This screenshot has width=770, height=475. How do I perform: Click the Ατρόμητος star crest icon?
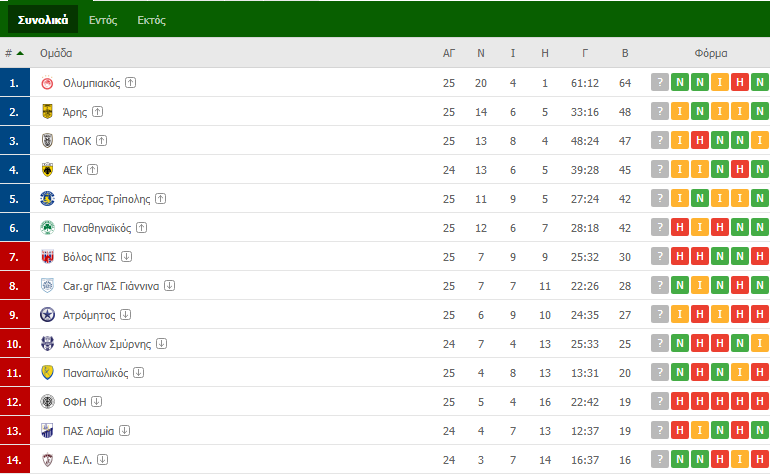click(47, 315)
